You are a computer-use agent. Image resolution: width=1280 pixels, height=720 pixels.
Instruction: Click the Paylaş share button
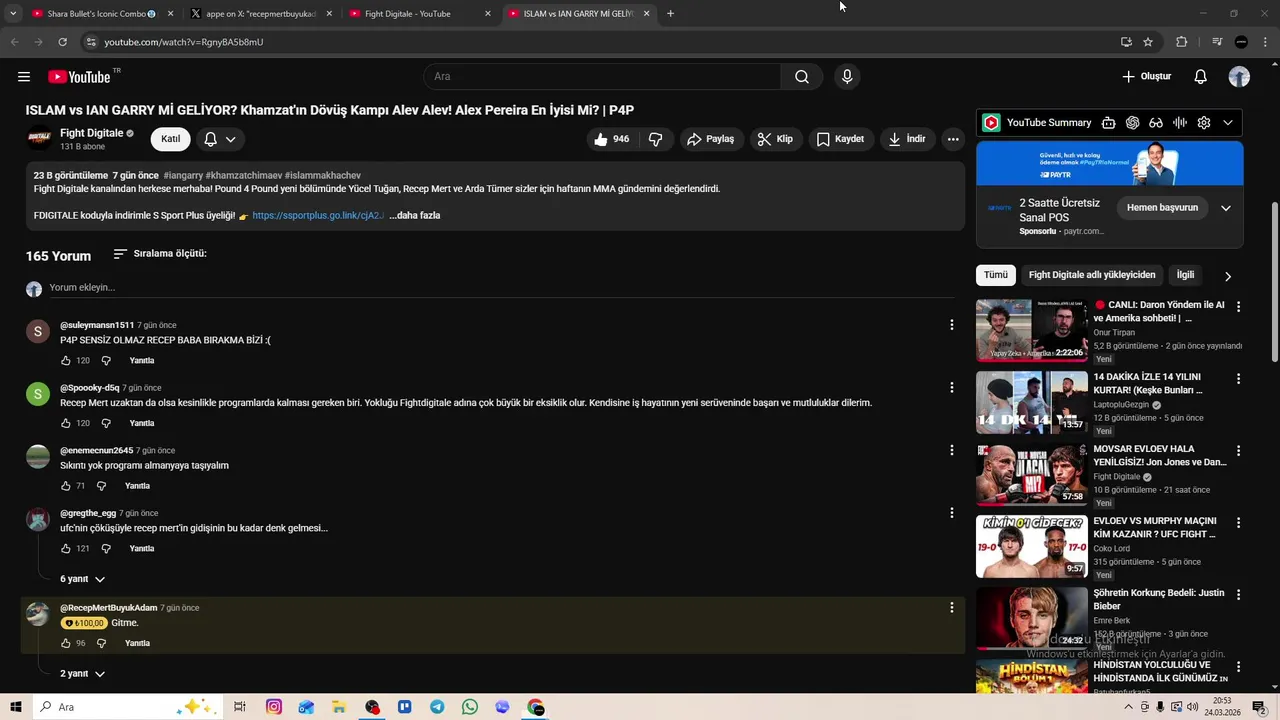(711, 139)
